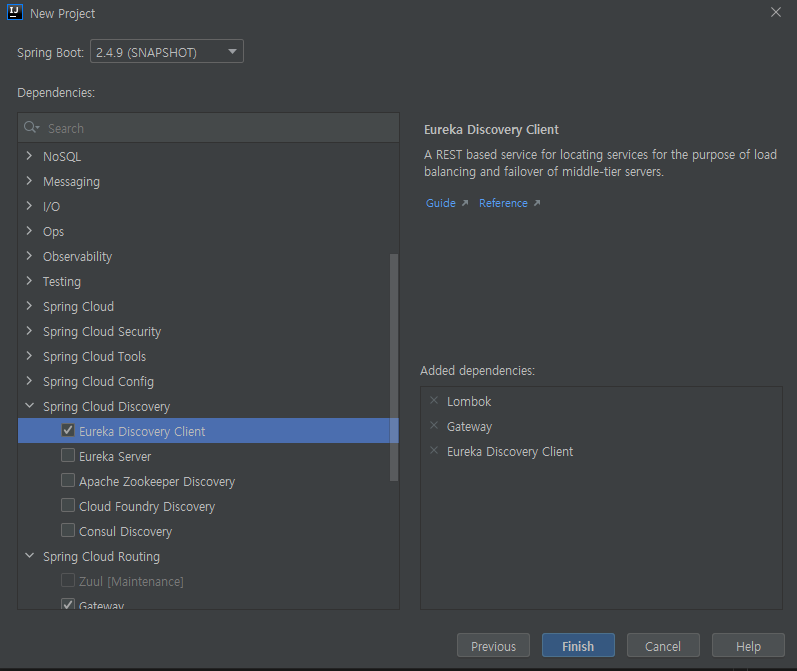Remove Lombok via its X icon
This screenshot has height=671, width=797.
(x=434, y=401)
